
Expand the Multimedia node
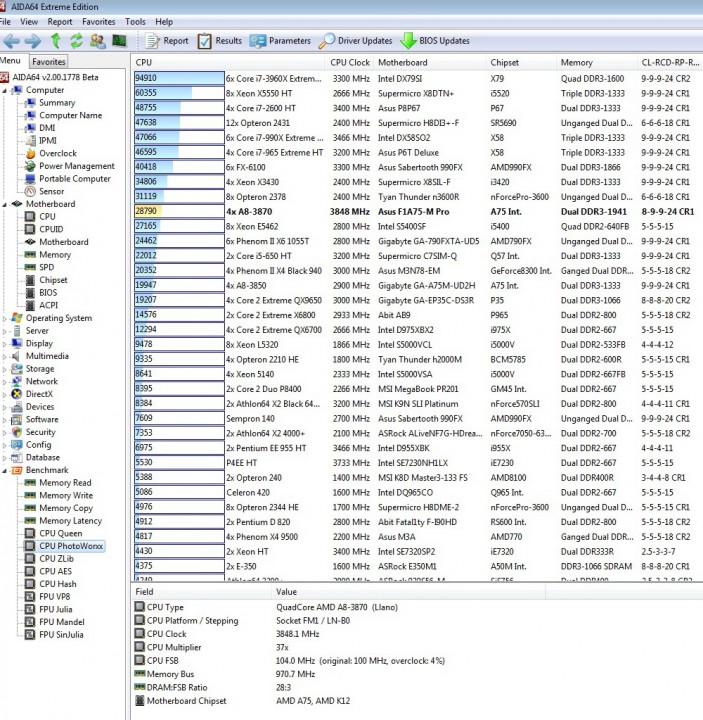(5, 356)
